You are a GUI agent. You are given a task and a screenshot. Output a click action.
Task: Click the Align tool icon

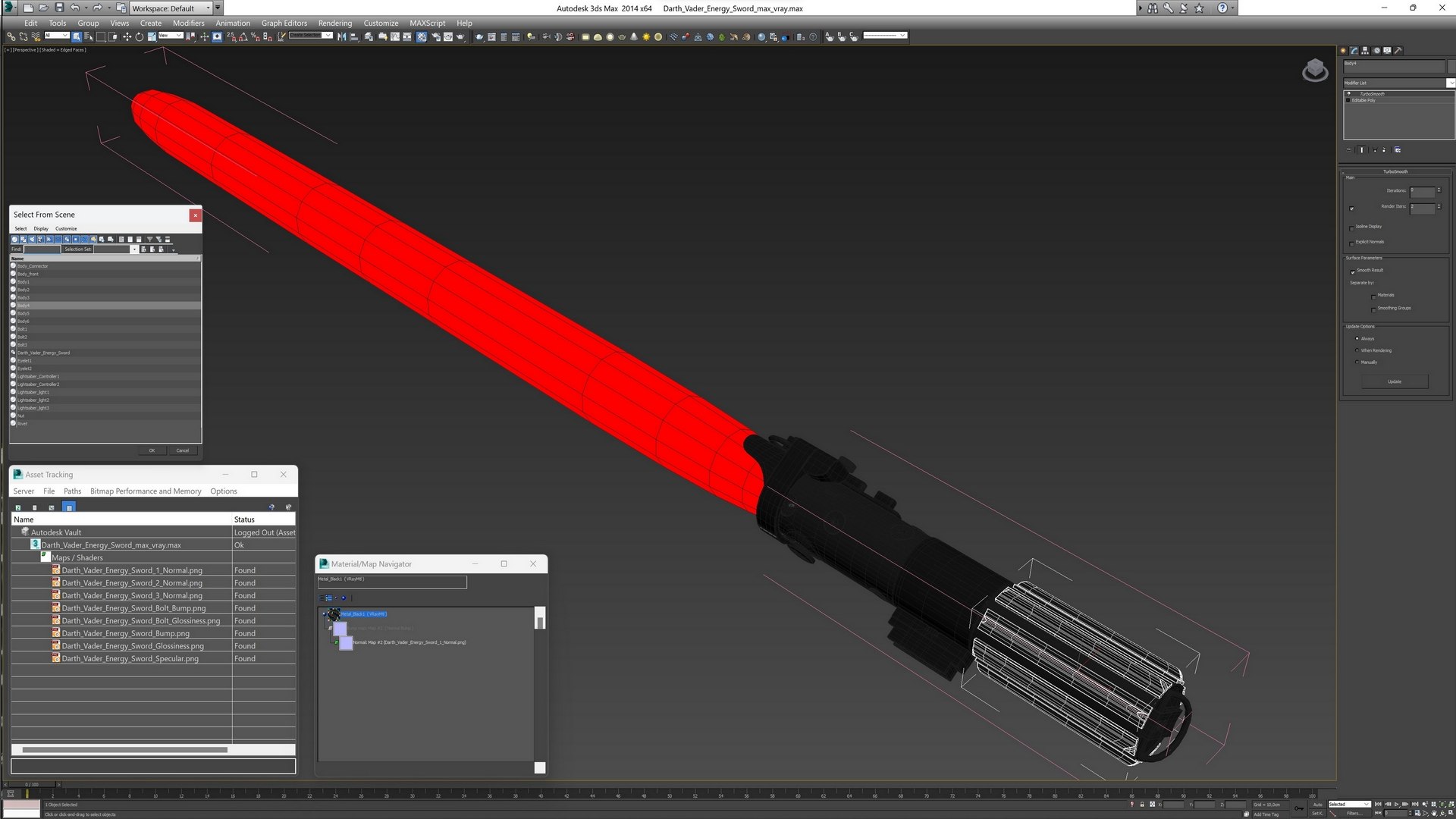(353, 36)
